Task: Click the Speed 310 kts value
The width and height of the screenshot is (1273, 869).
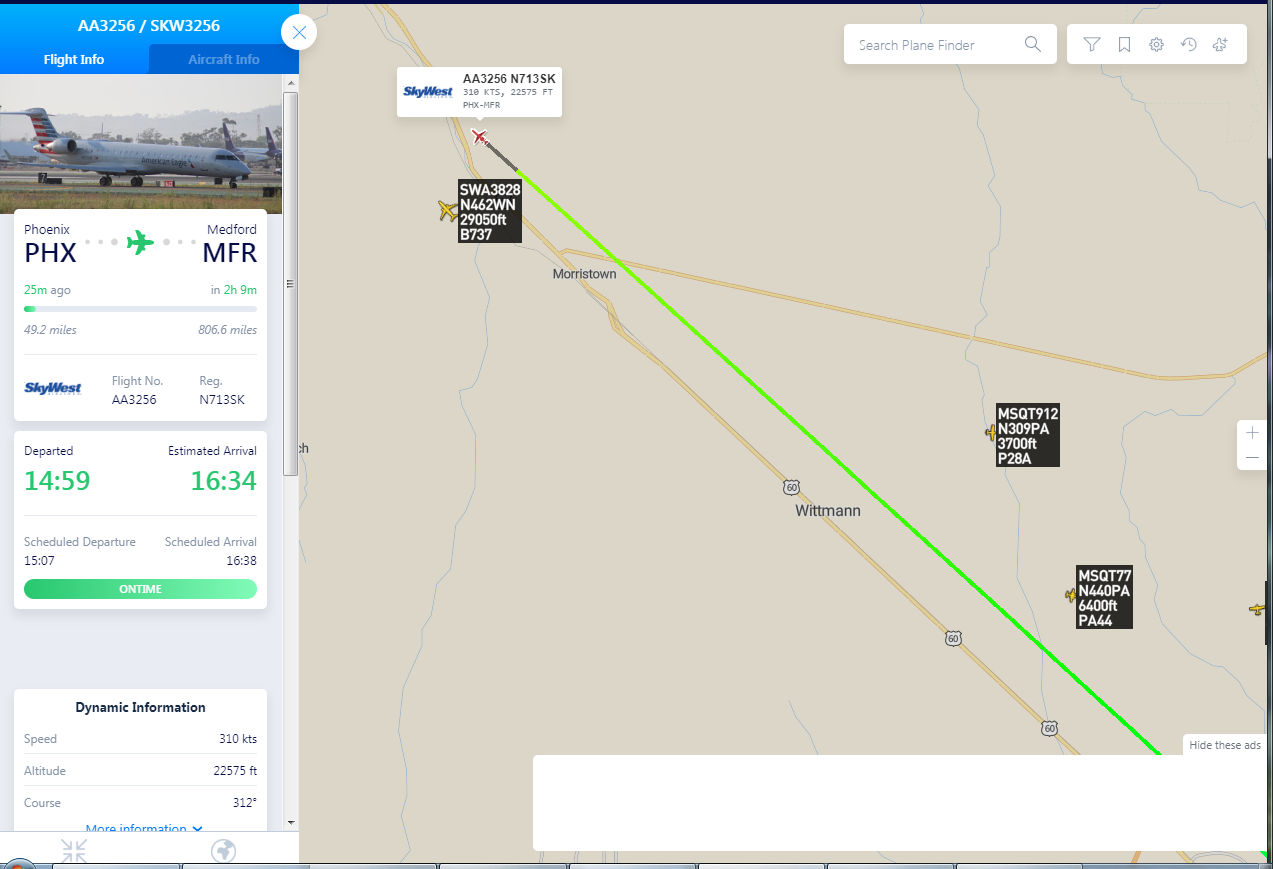Action: click(238, 739)
